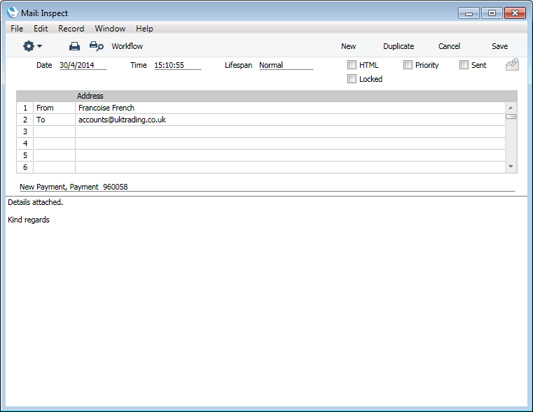
Task: Open the Lifespan Normal field
Action: [x=286, y=65]
